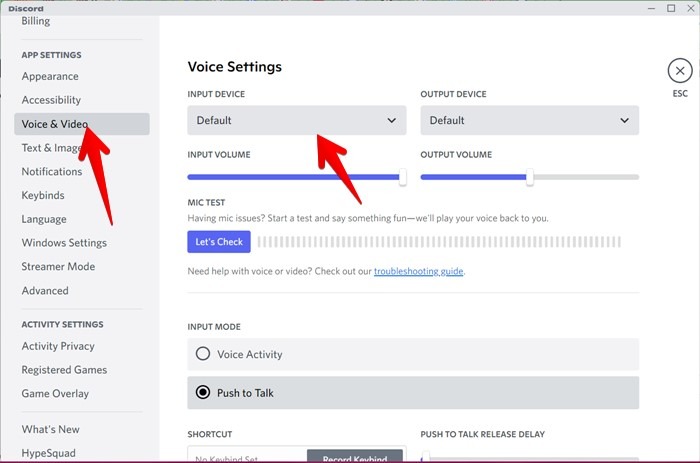Click the shortcut keybind input field
Viewport: 700px width, 463px height.
click(247, 455)
